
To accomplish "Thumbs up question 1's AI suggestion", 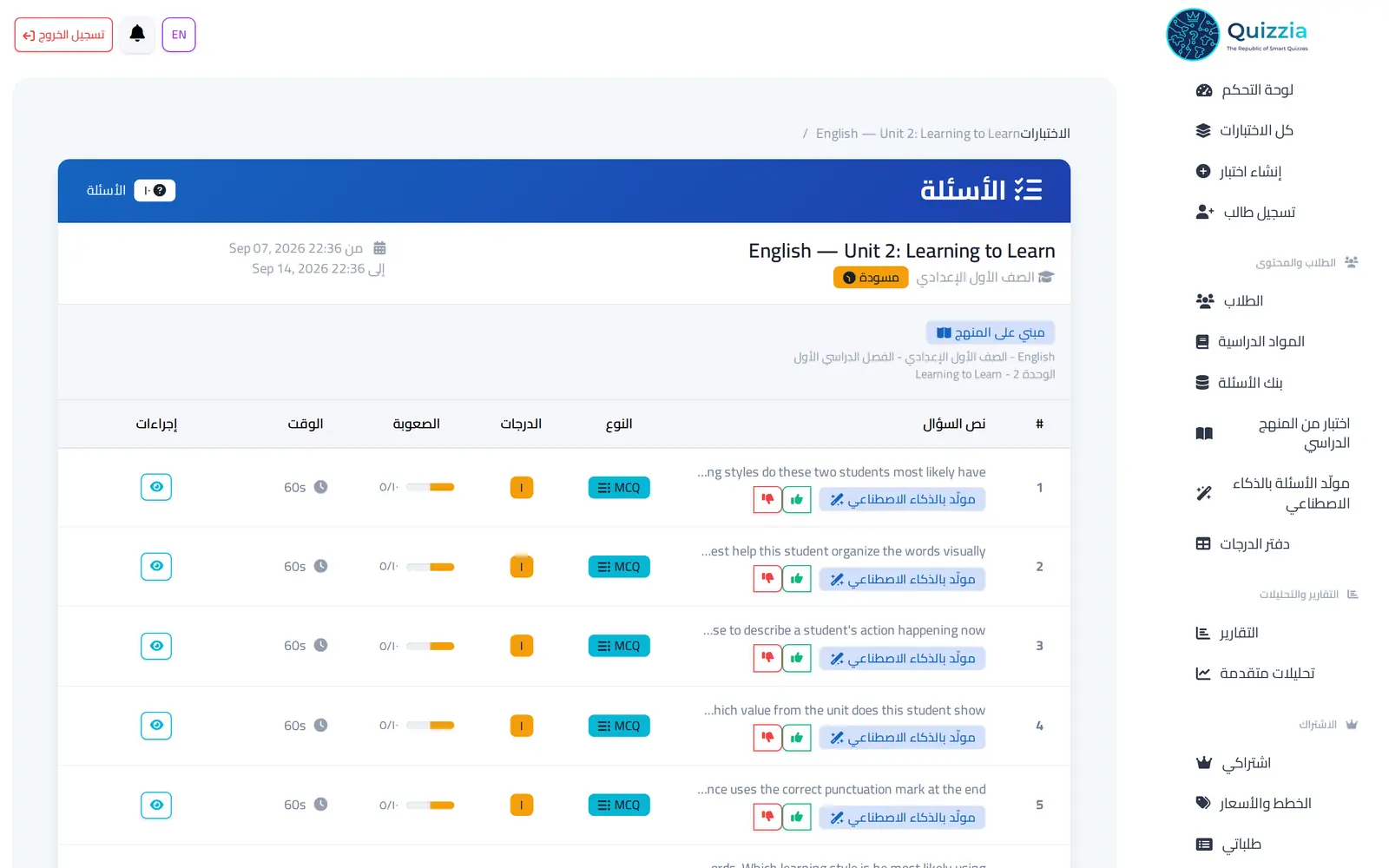I will pos(797,499).
